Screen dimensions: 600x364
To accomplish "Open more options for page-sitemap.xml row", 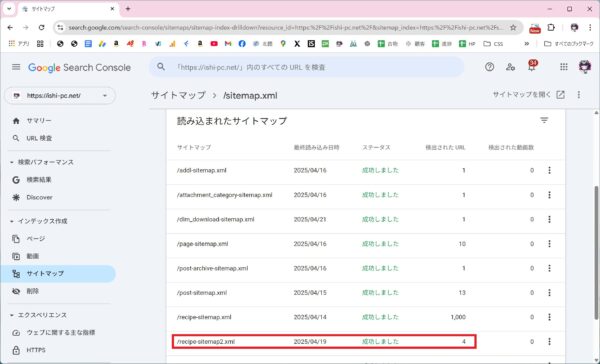I will 549,244.
